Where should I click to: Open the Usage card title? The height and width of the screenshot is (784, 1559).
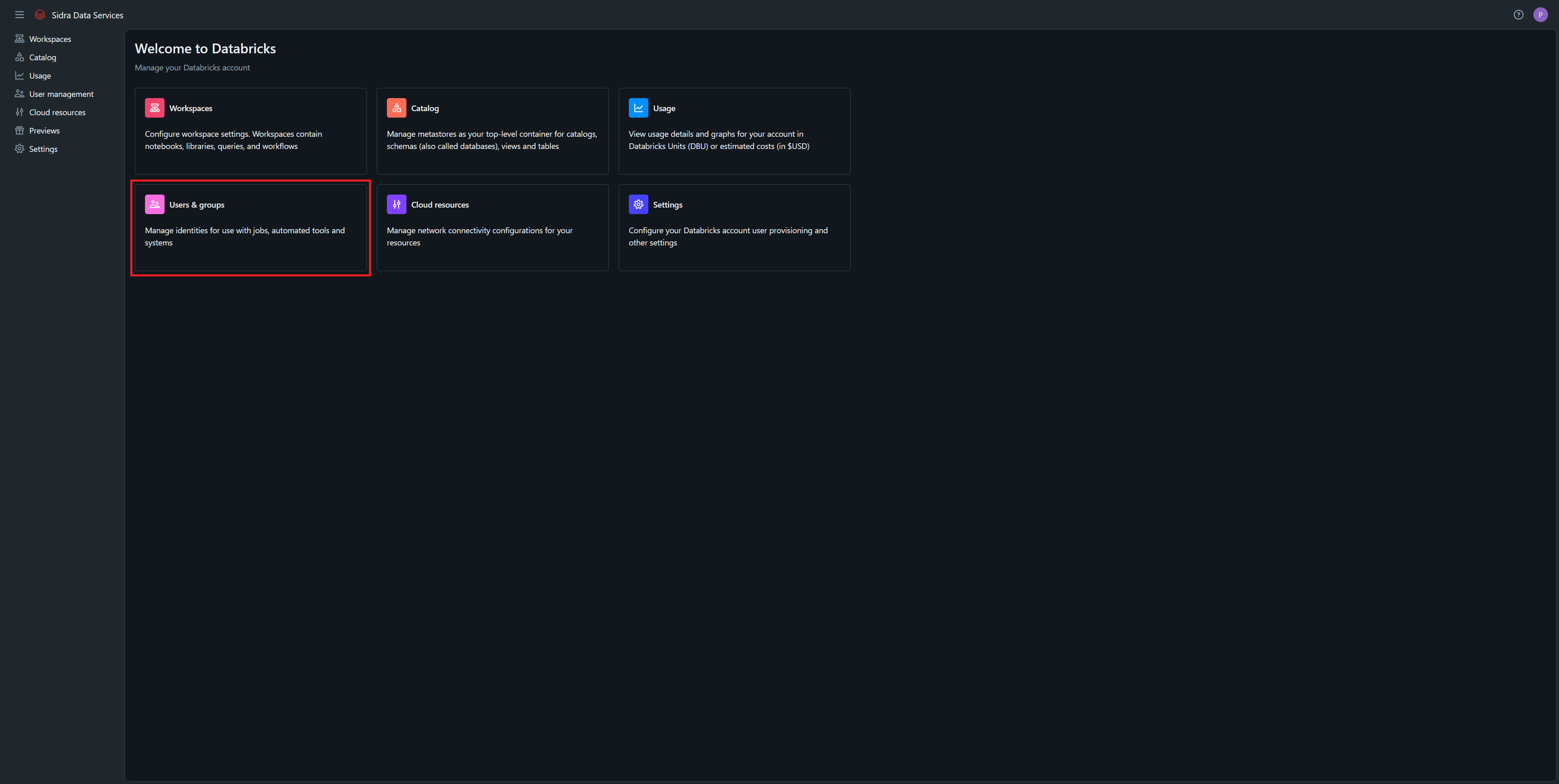(664, 108)
